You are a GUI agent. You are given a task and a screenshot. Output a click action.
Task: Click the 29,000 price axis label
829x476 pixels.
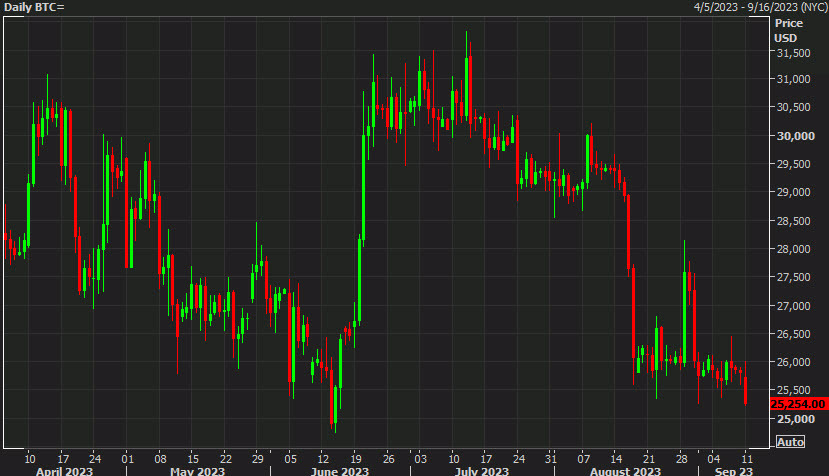[x=793, y=192]
